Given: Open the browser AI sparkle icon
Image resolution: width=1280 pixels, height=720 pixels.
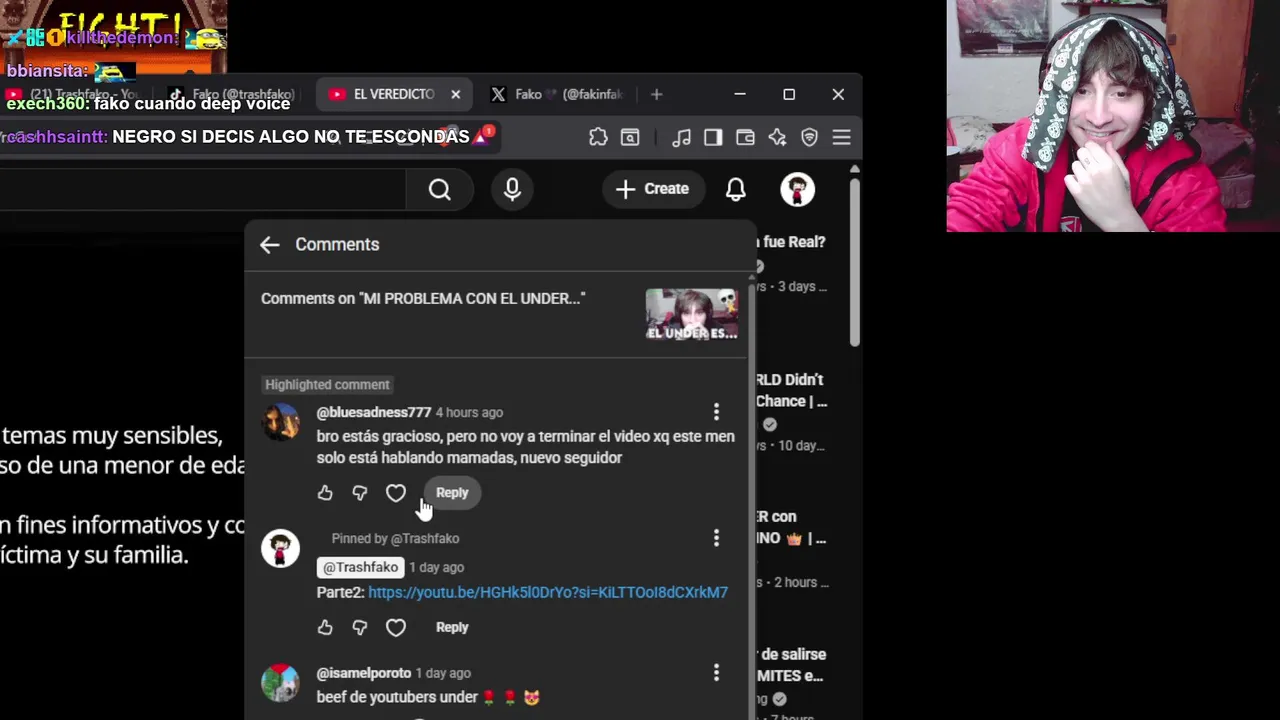Looking at the screenshot, I should coord(777,137).
